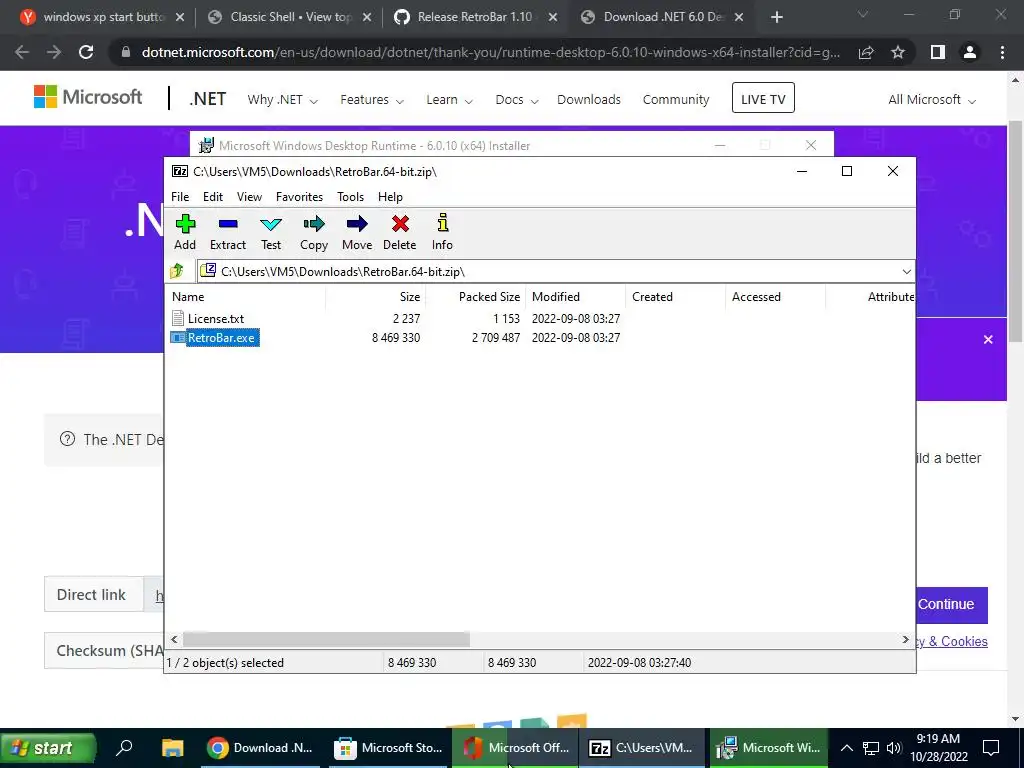Switch to Release RetroBar GitHub tab

[x=477, y=17]
